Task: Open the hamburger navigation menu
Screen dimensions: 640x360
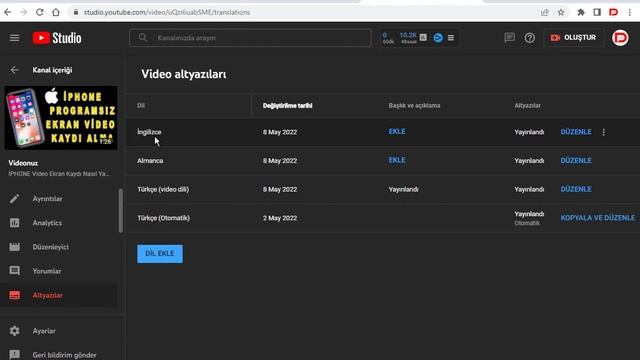Action: [x=14, y=38]
